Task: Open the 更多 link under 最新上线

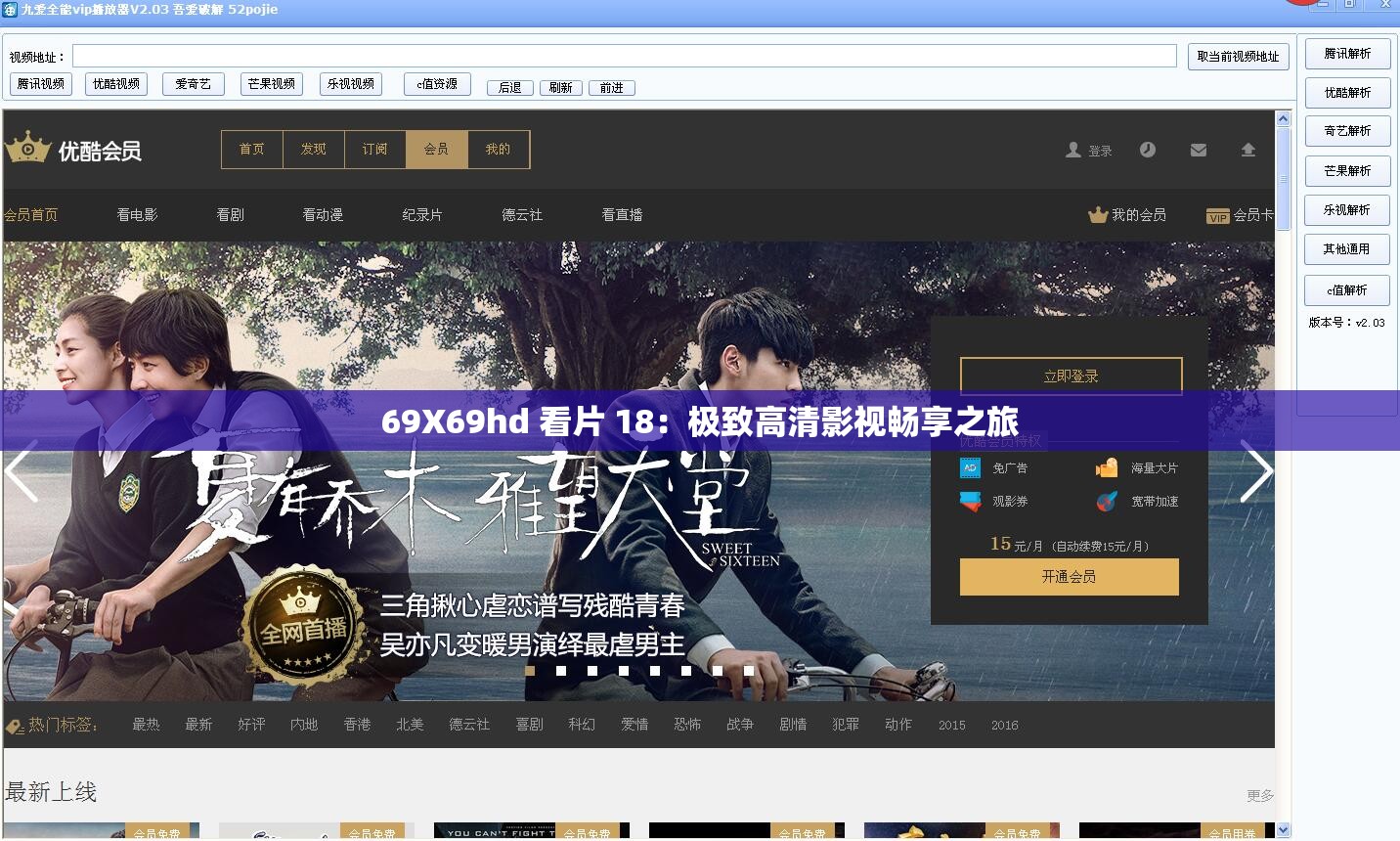Action: (x=1260, y=796)
